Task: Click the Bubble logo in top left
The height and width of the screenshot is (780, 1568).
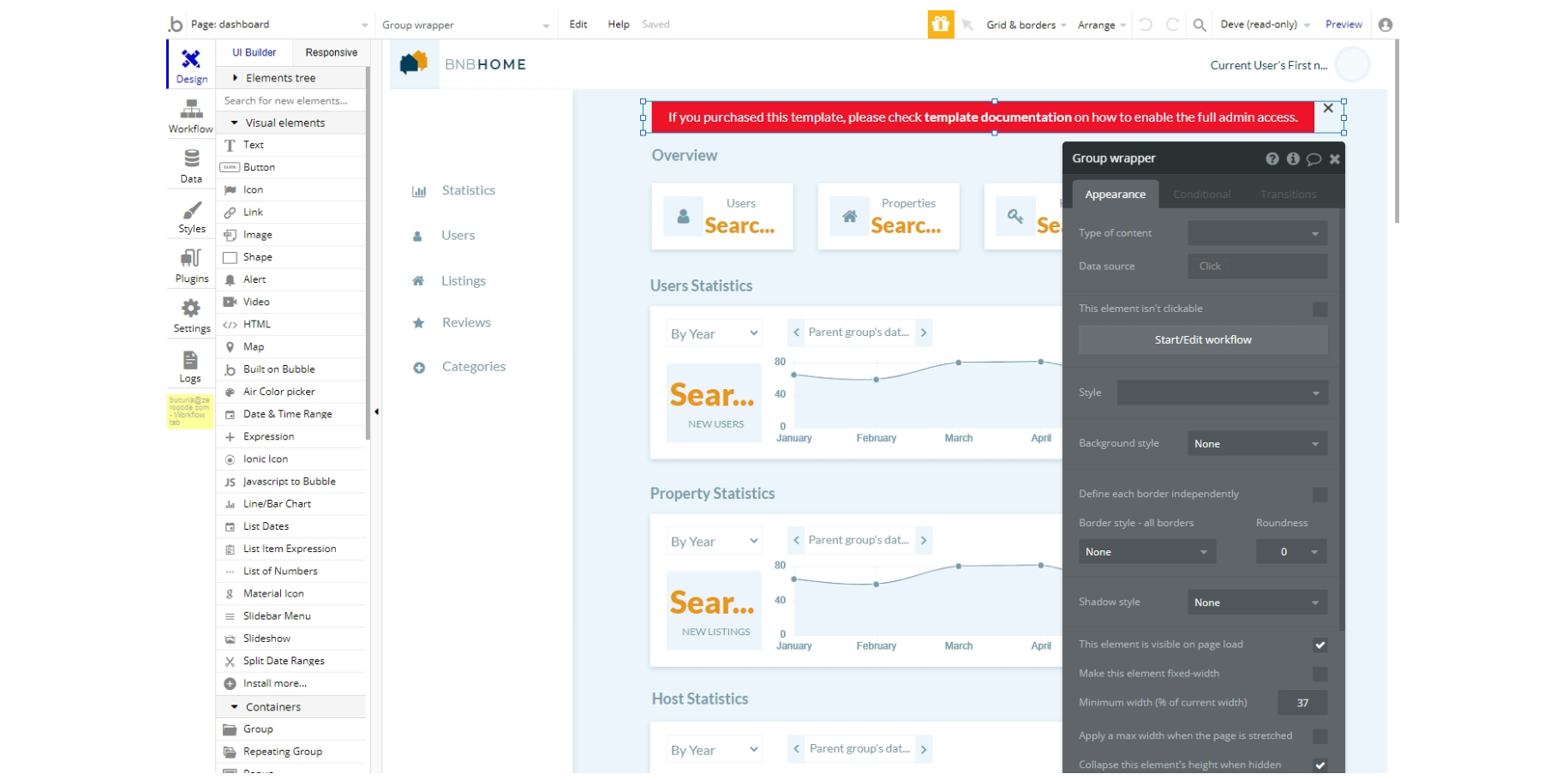Action: coord(176,24)
